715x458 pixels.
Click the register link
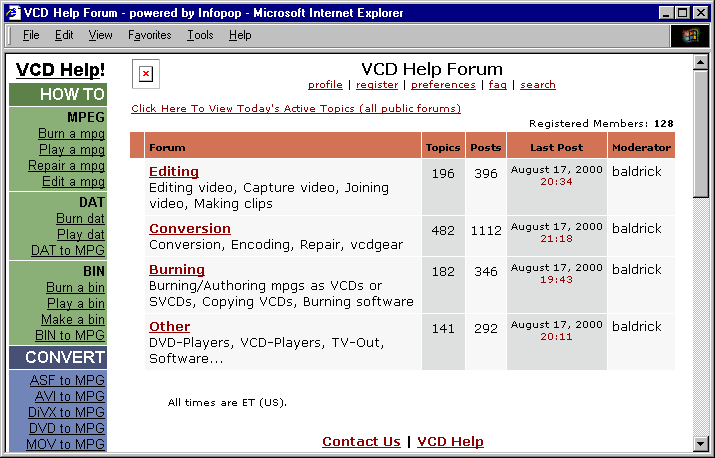(377, 85)
